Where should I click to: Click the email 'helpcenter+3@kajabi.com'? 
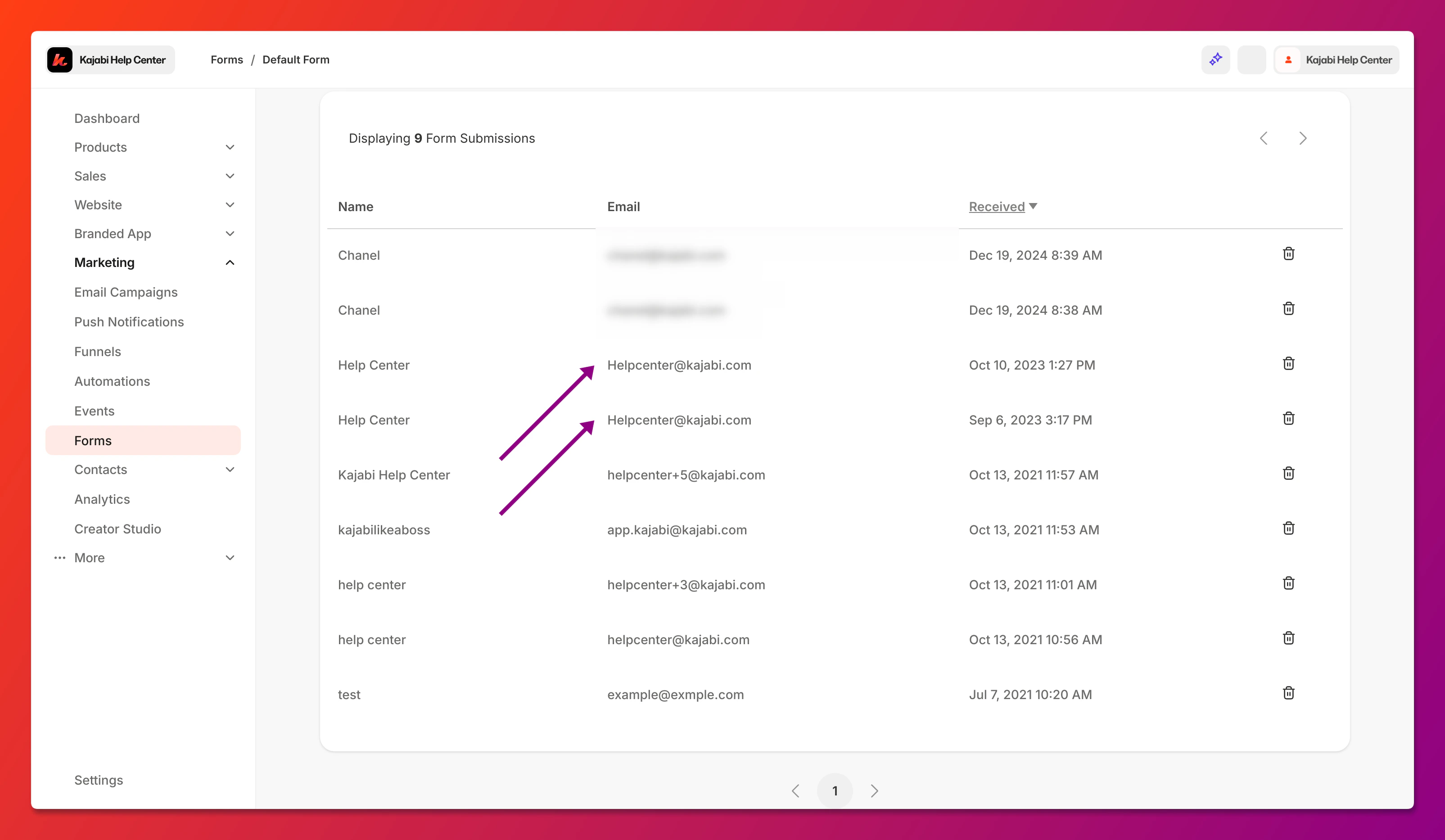686,585
